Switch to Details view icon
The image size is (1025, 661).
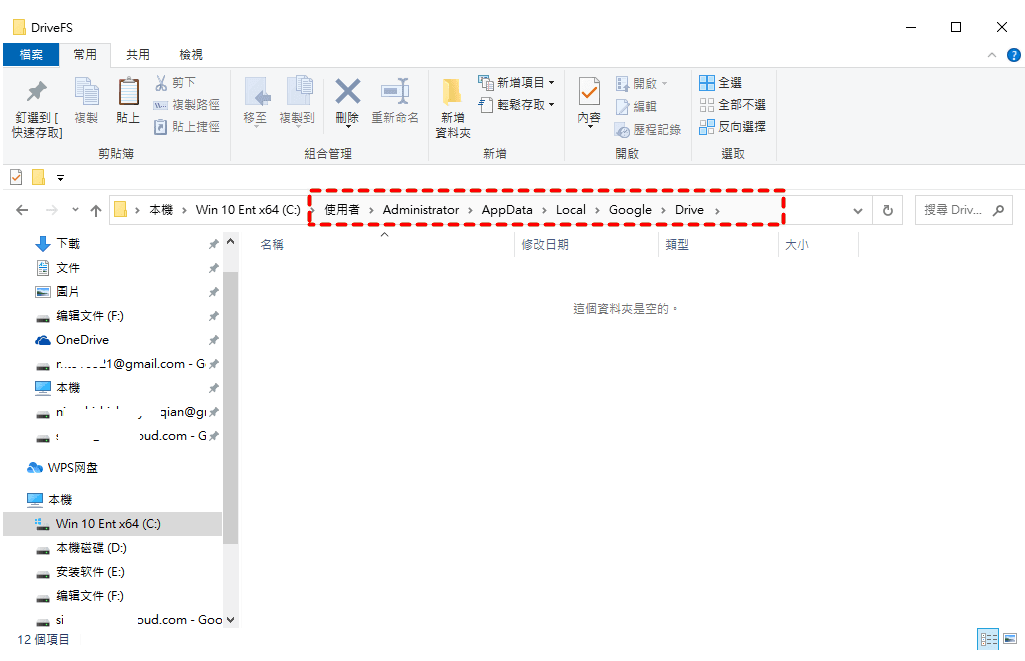(988, 639)
